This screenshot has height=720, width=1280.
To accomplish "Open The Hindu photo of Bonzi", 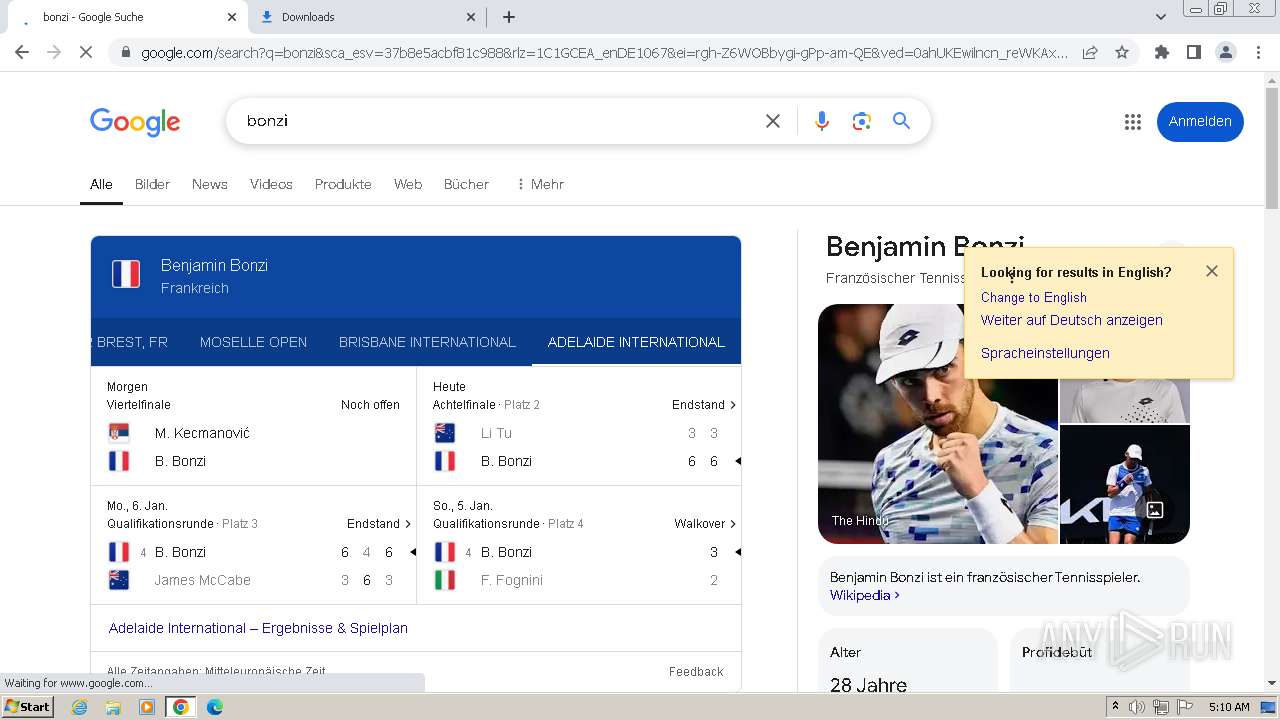I will (937, 424).
